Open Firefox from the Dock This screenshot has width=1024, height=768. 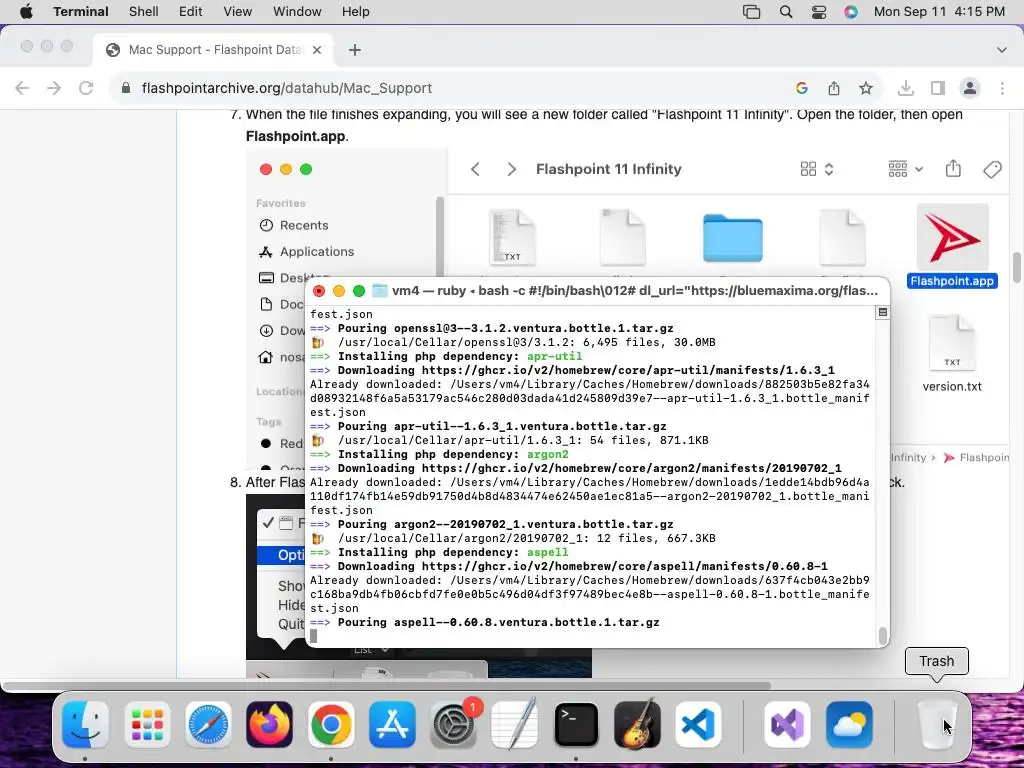click(270, 725)
